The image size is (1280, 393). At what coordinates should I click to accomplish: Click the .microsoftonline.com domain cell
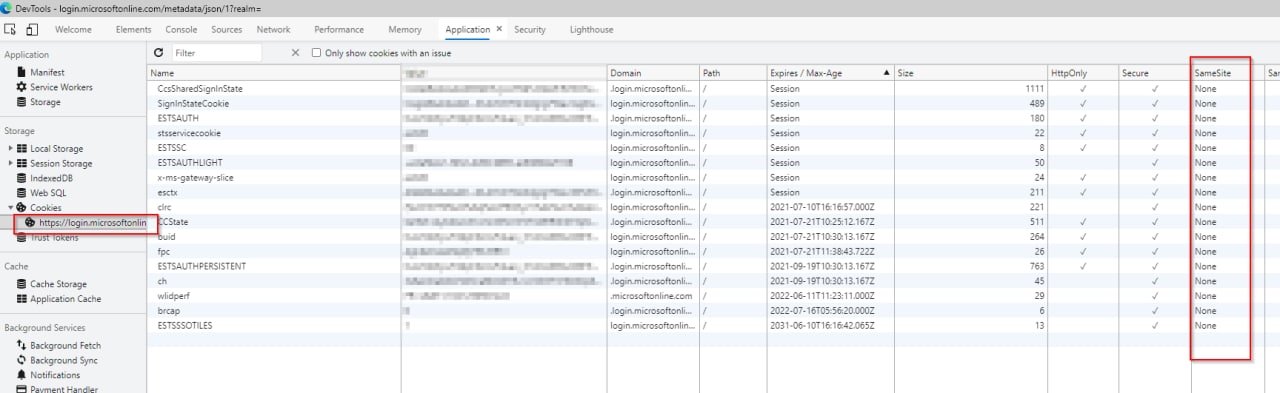(653, 296)
